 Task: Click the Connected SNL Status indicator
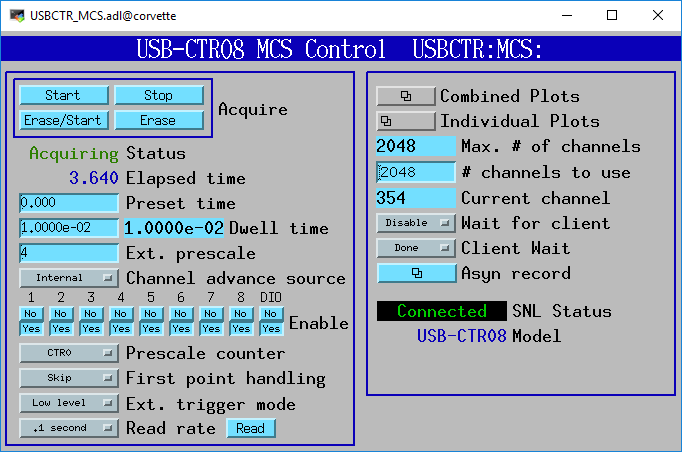coord(441,311)
